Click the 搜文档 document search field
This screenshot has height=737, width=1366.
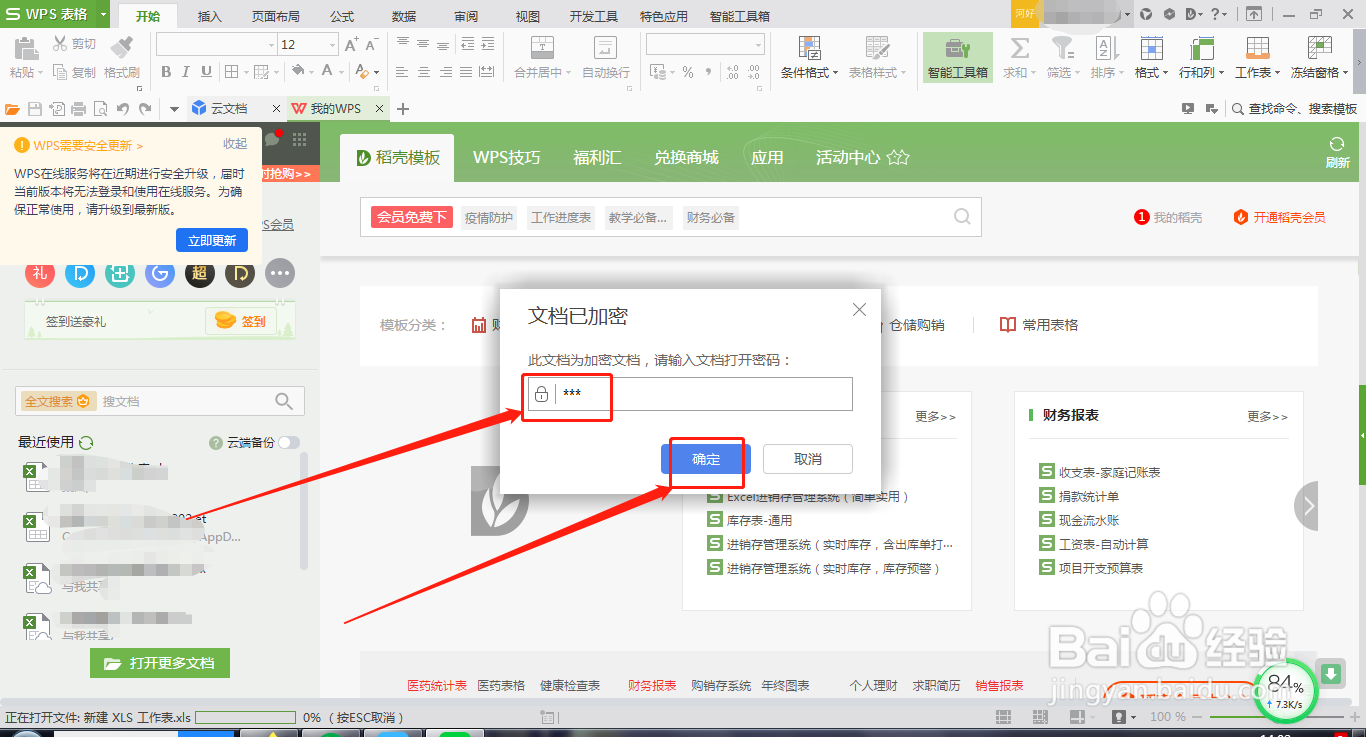(x=160, y=401)
